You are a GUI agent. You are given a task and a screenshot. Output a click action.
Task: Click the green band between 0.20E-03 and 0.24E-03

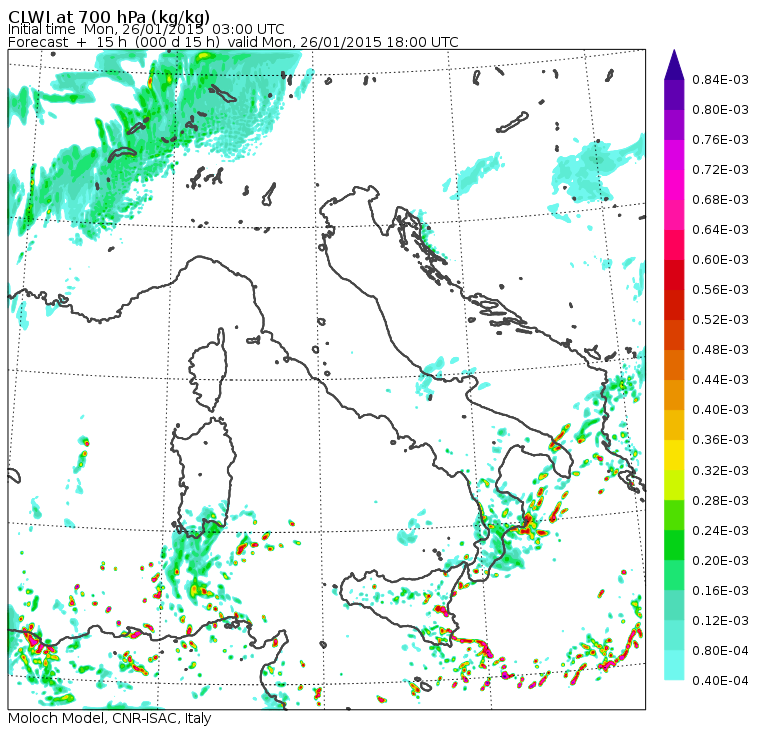[674, 545]
